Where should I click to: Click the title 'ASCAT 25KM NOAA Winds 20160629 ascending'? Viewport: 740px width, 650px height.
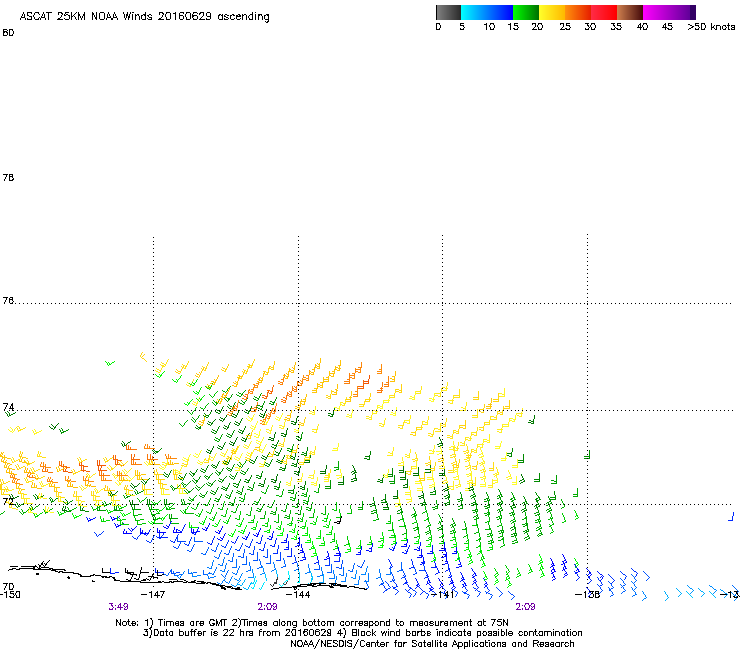pyautogui.click(x=144, y=17)
